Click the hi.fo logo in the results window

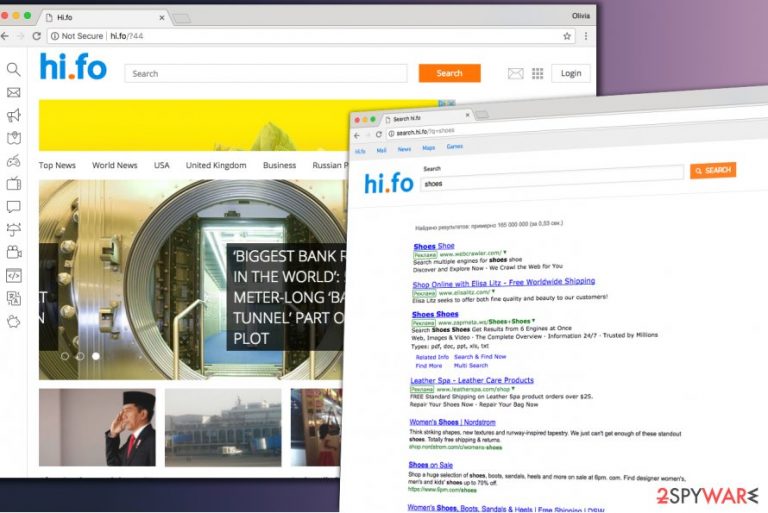pos(388,184)
